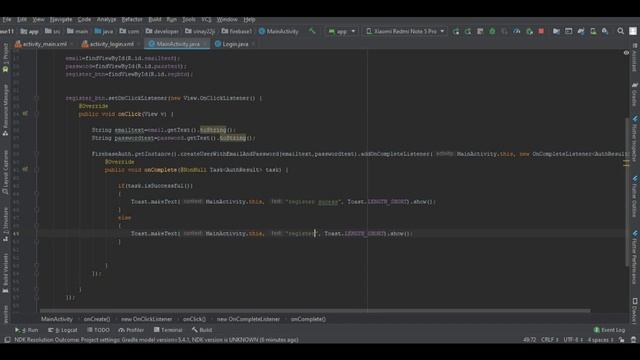Click the 4 spaces indent selector
Viewport: 640px width, 360px height.
coord(600,340)
